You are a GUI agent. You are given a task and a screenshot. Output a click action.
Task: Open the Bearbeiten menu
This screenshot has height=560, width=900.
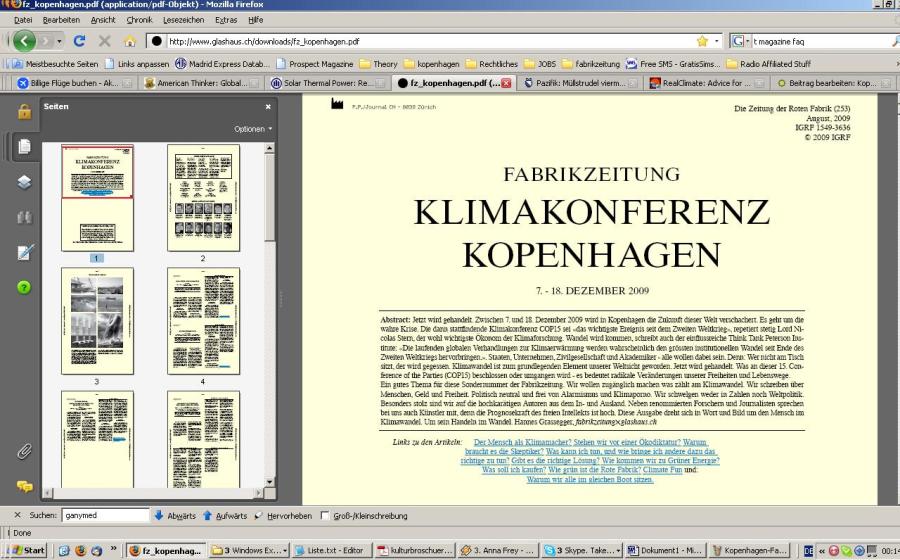61,20
